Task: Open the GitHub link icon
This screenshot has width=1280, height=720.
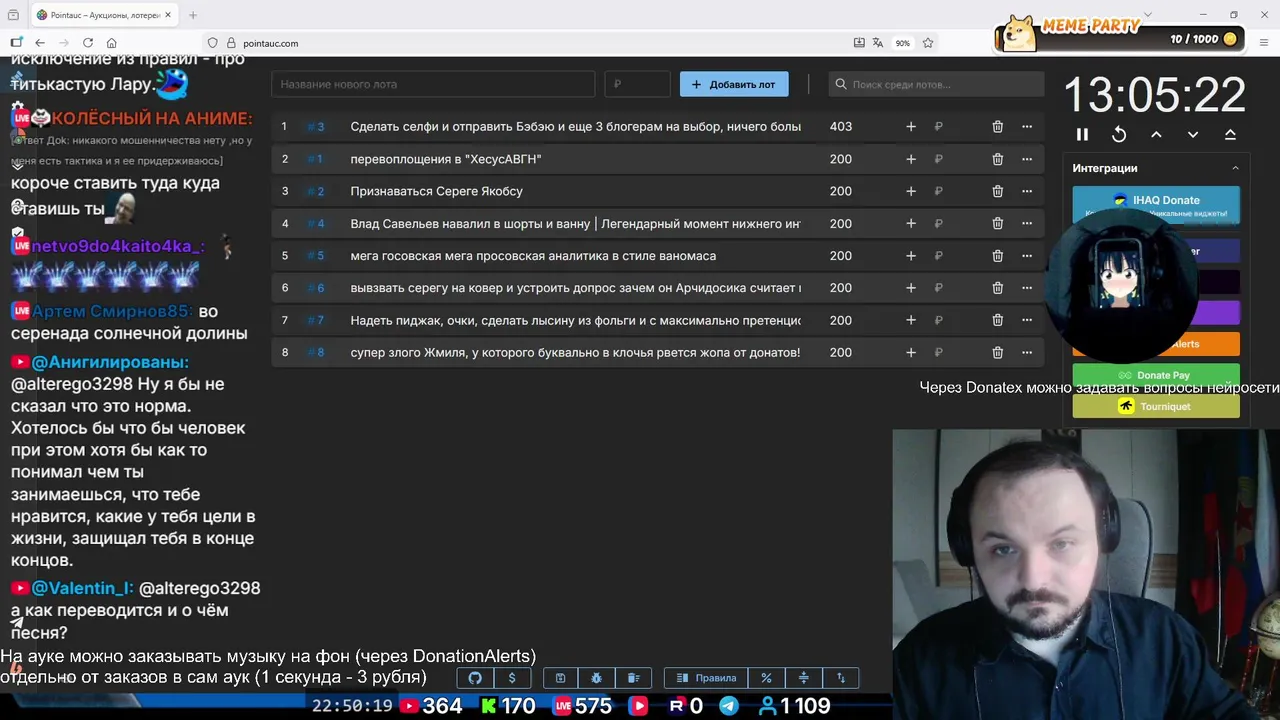Action: 475,678
